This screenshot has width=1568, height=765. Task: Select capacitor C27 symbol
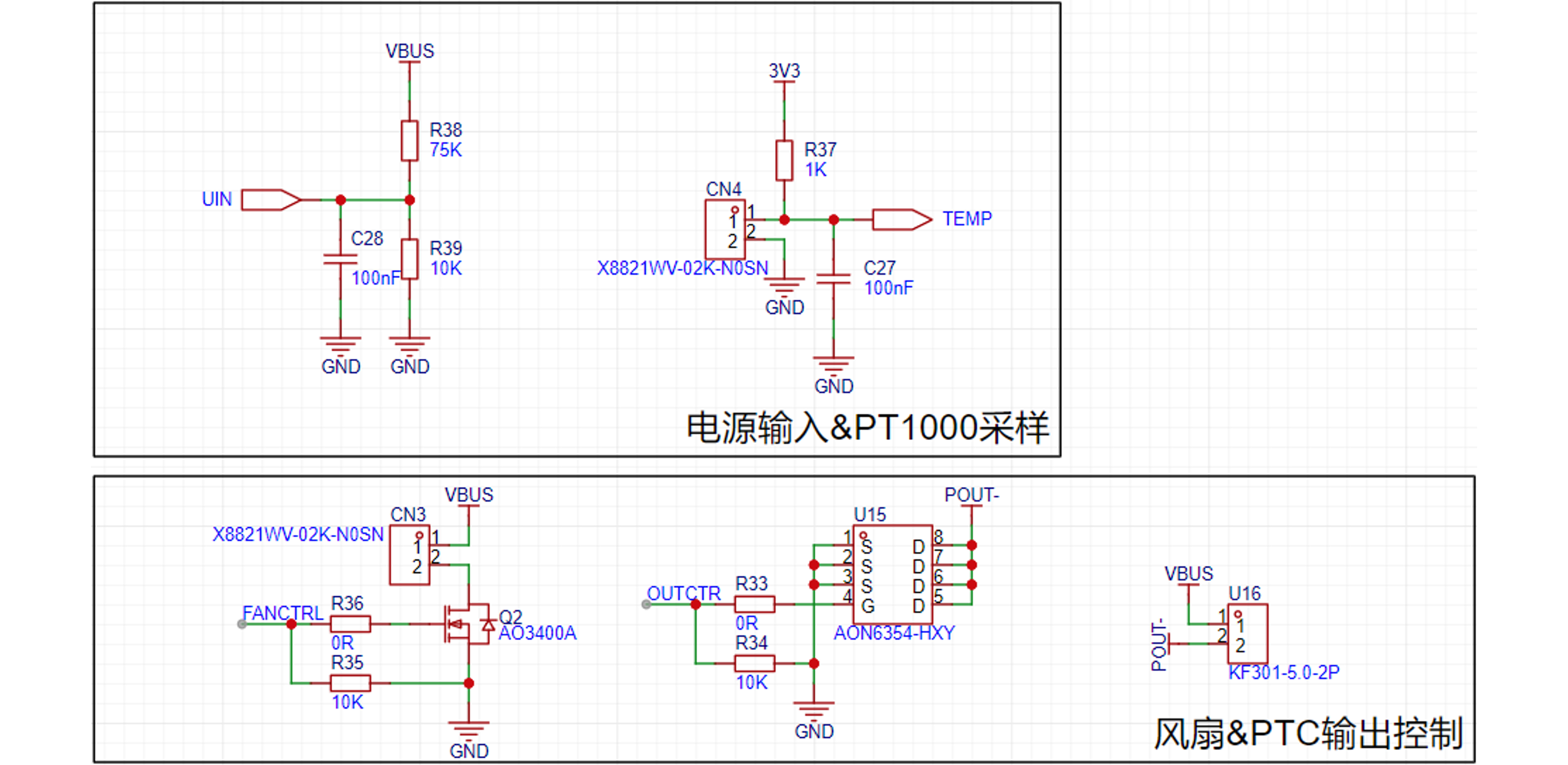tap(833, 279)
